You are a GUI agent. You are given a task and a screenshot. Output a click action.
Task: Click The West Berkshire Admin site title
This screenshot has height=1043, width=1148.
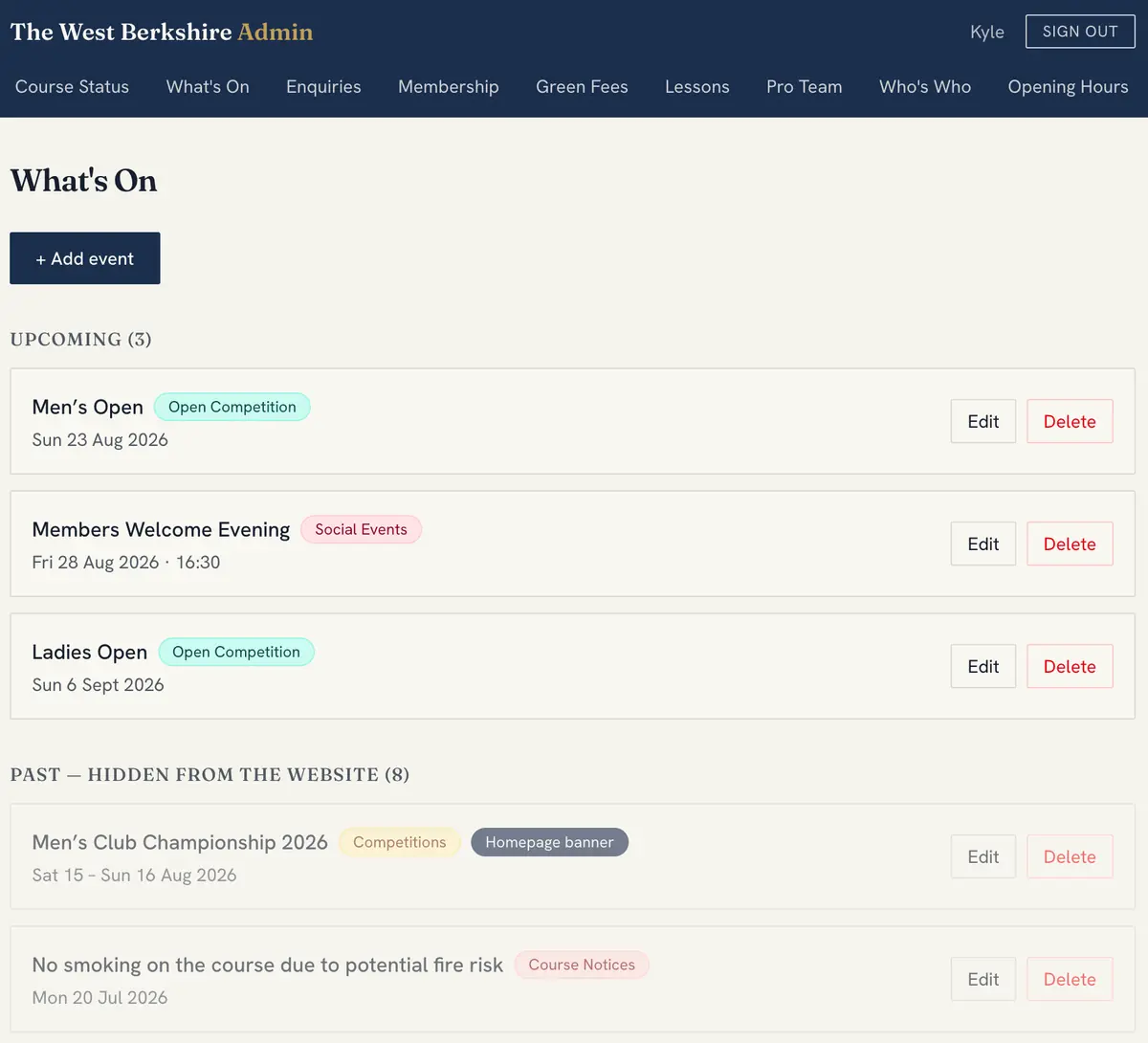[162, 32]
